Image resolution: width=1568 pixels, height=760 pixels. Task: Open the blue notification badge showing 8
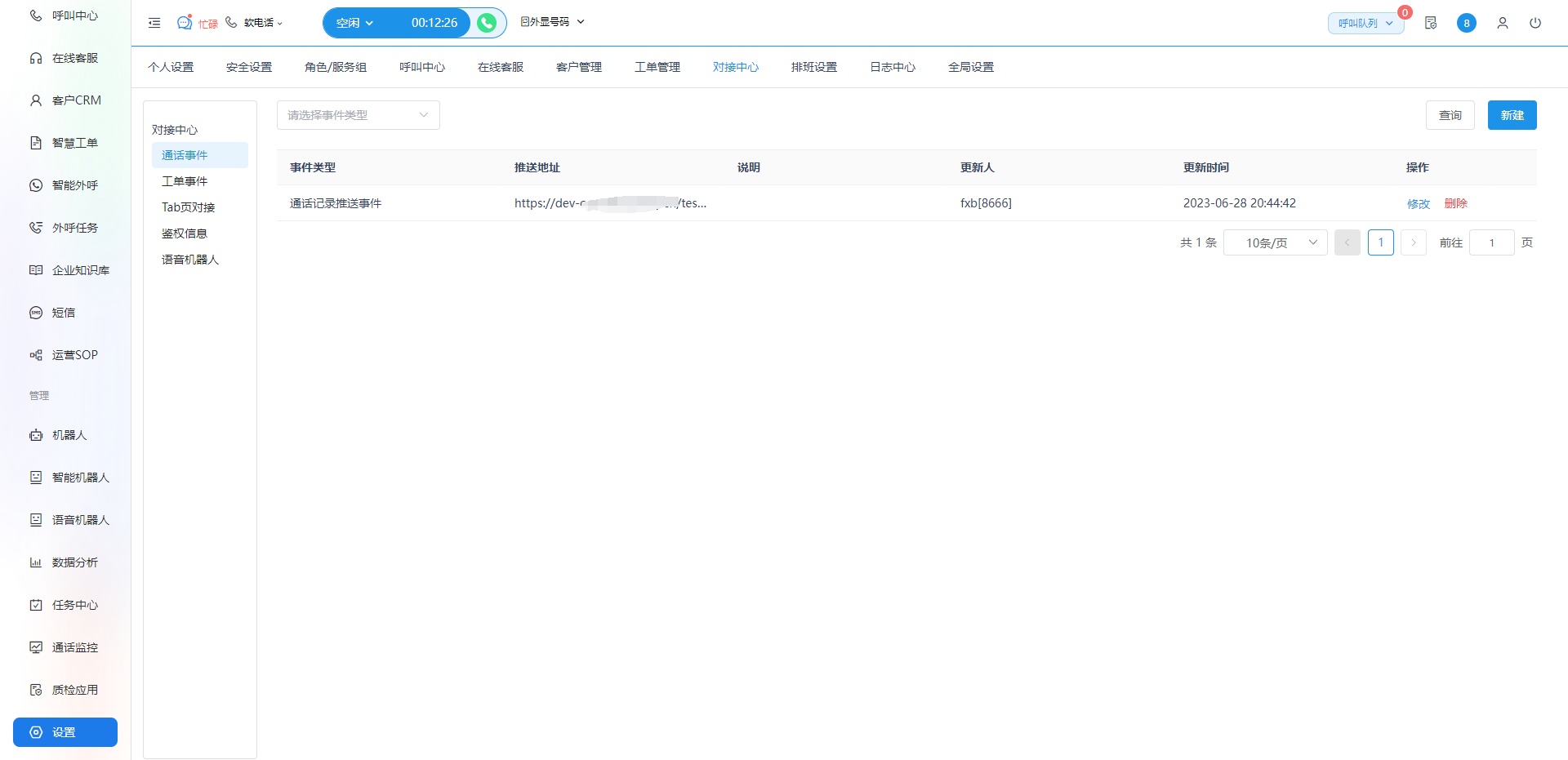(1467, 23)
